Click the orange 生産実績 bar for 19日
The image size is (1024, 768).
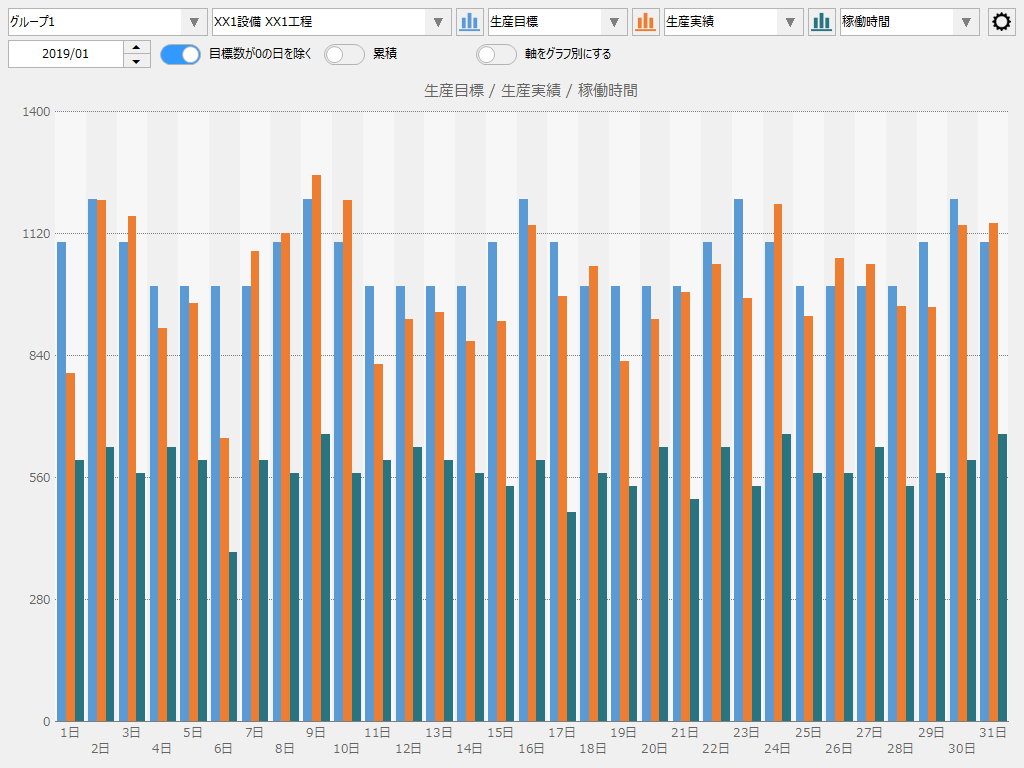click(x=624, y=541)
